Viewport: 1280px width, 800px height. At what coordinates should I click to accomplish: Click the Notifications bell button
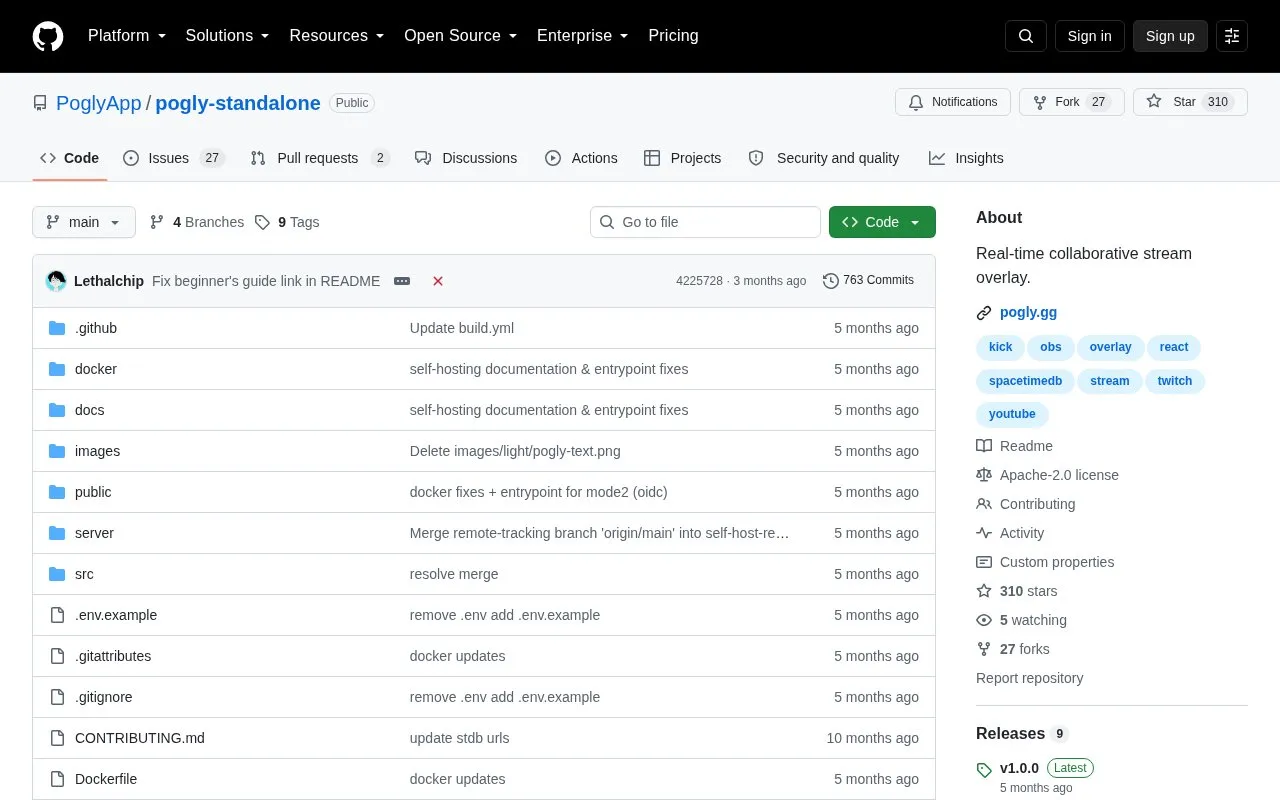tap(953, 102)
